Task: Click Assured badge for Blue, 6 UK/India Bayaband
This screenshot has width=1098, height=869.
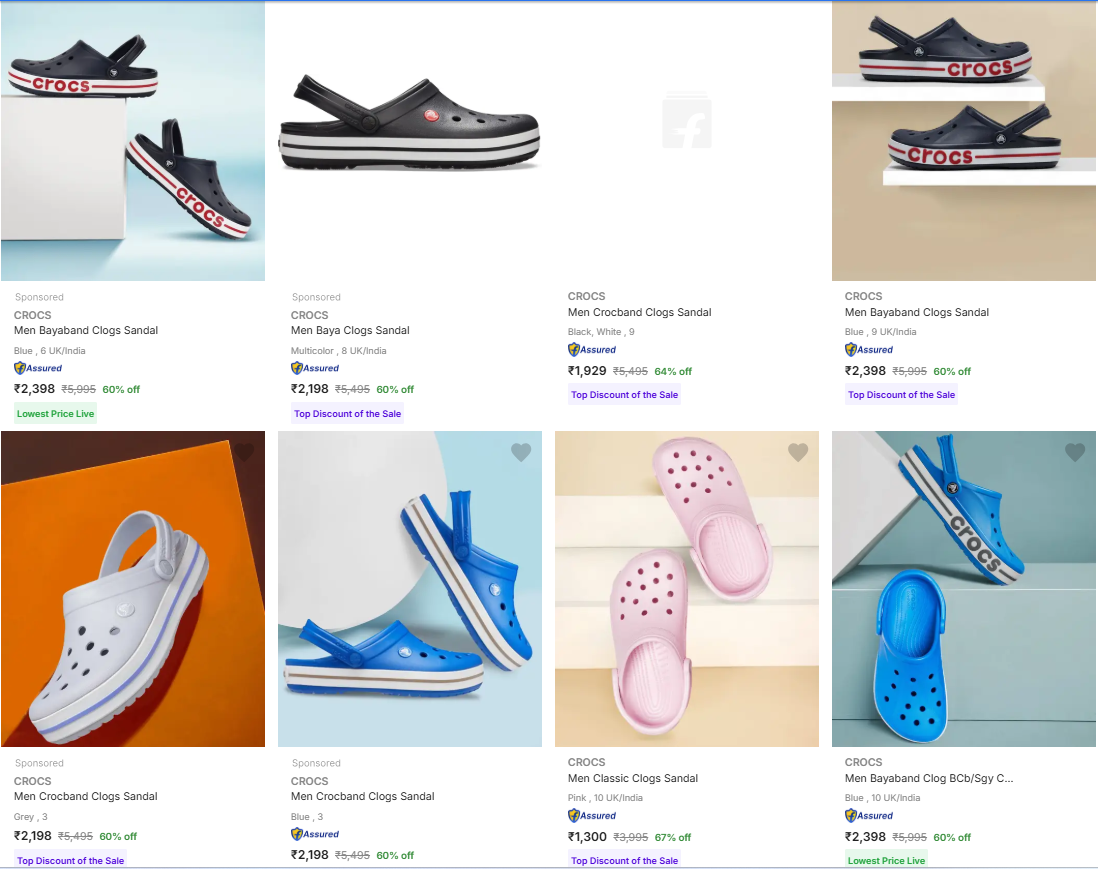Action: tap(38, 368)
